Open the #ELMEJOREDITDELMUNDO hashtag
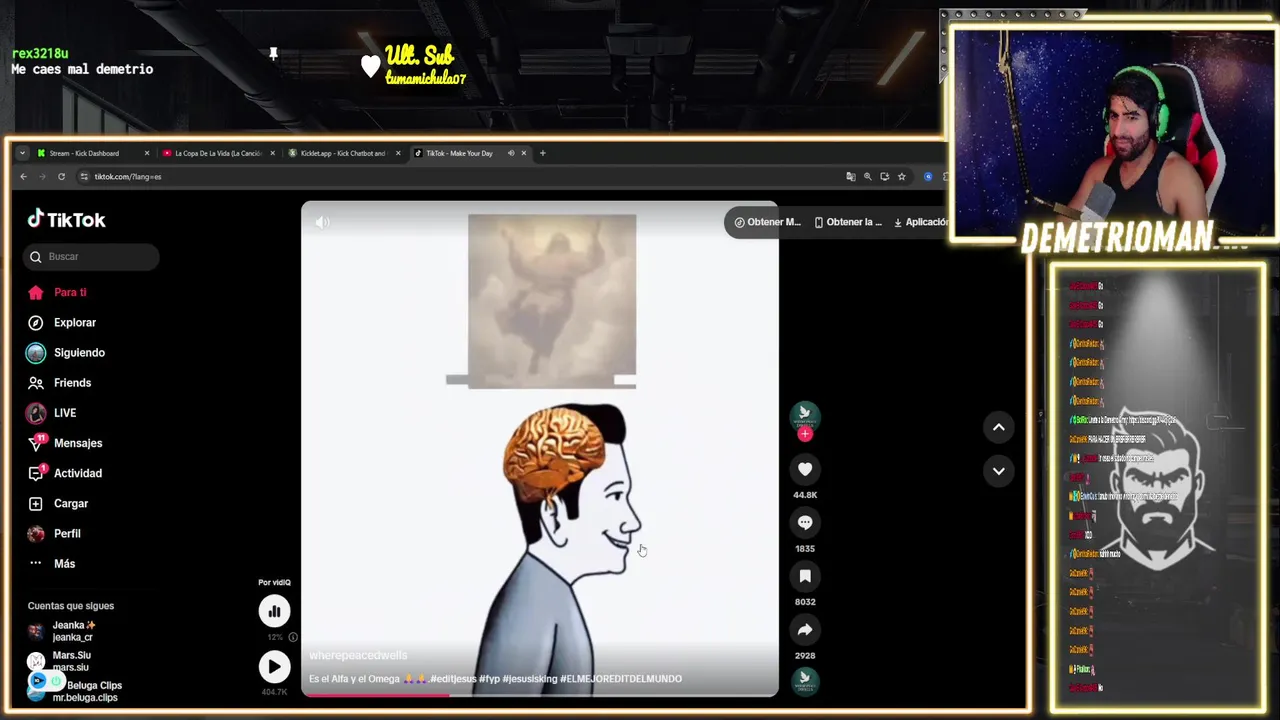This screenshot has width=1280, height=720. coord(621,679)
